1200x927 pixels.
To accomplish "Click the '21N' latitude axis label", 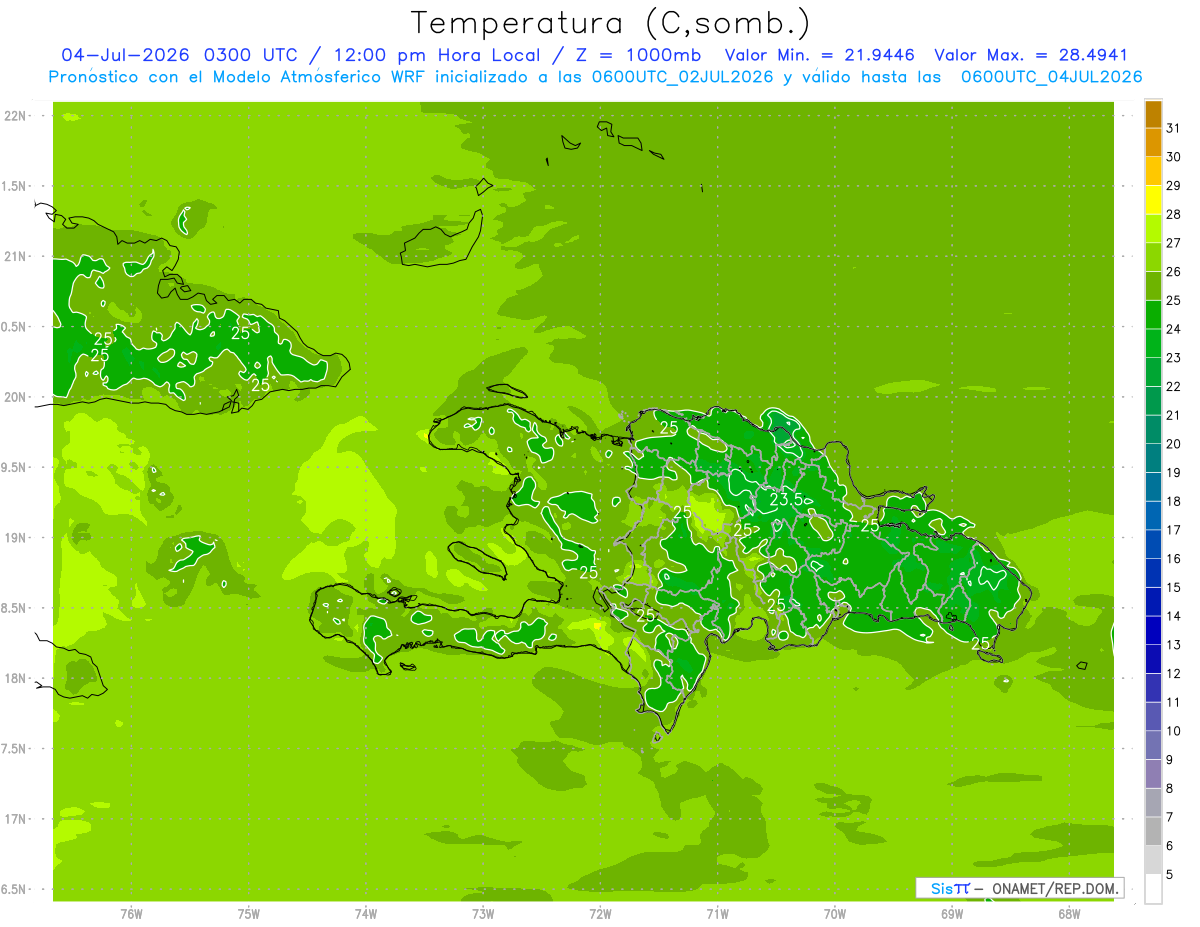I will pyautogui.click(x=15, y=257).
